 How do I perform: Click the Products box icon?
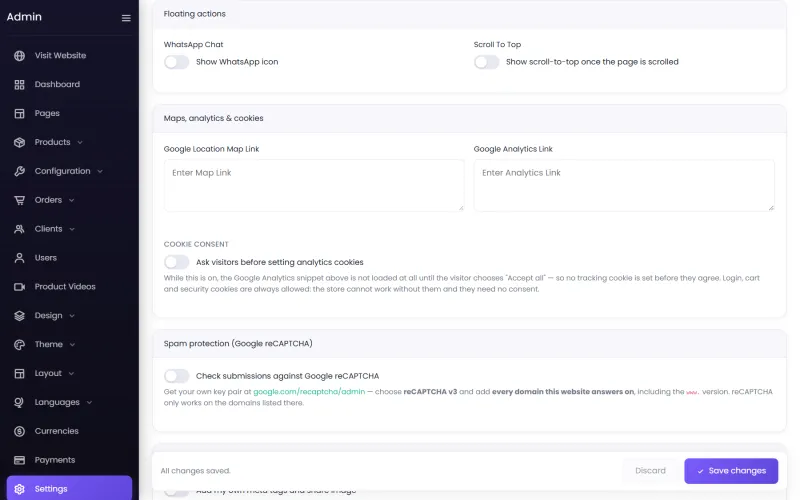coord(19,142)
